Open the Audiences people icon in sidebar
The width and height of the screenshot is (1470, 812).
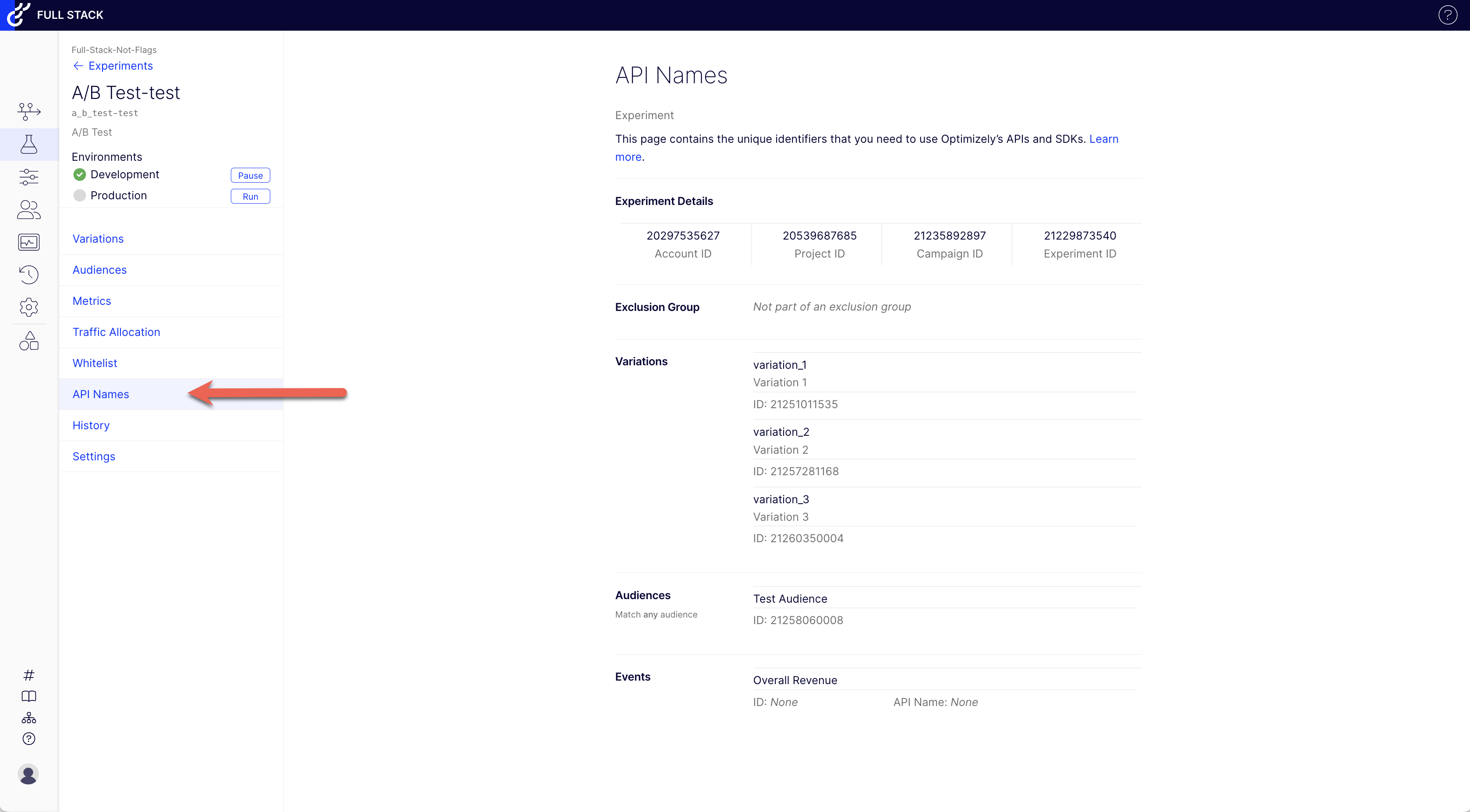(28, 210)
